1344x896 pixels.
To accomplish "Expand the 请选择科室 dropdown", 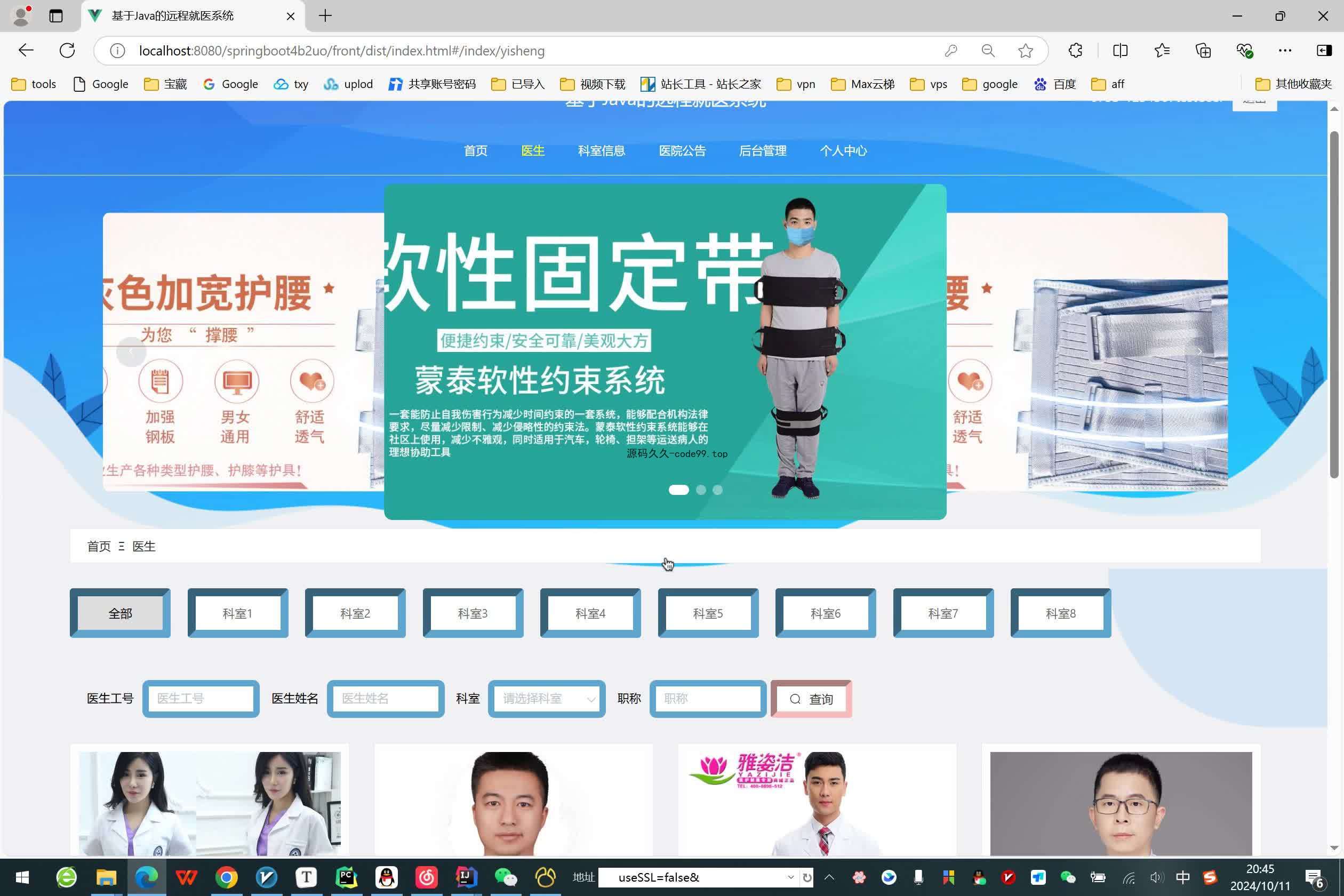I will (547, 698).
